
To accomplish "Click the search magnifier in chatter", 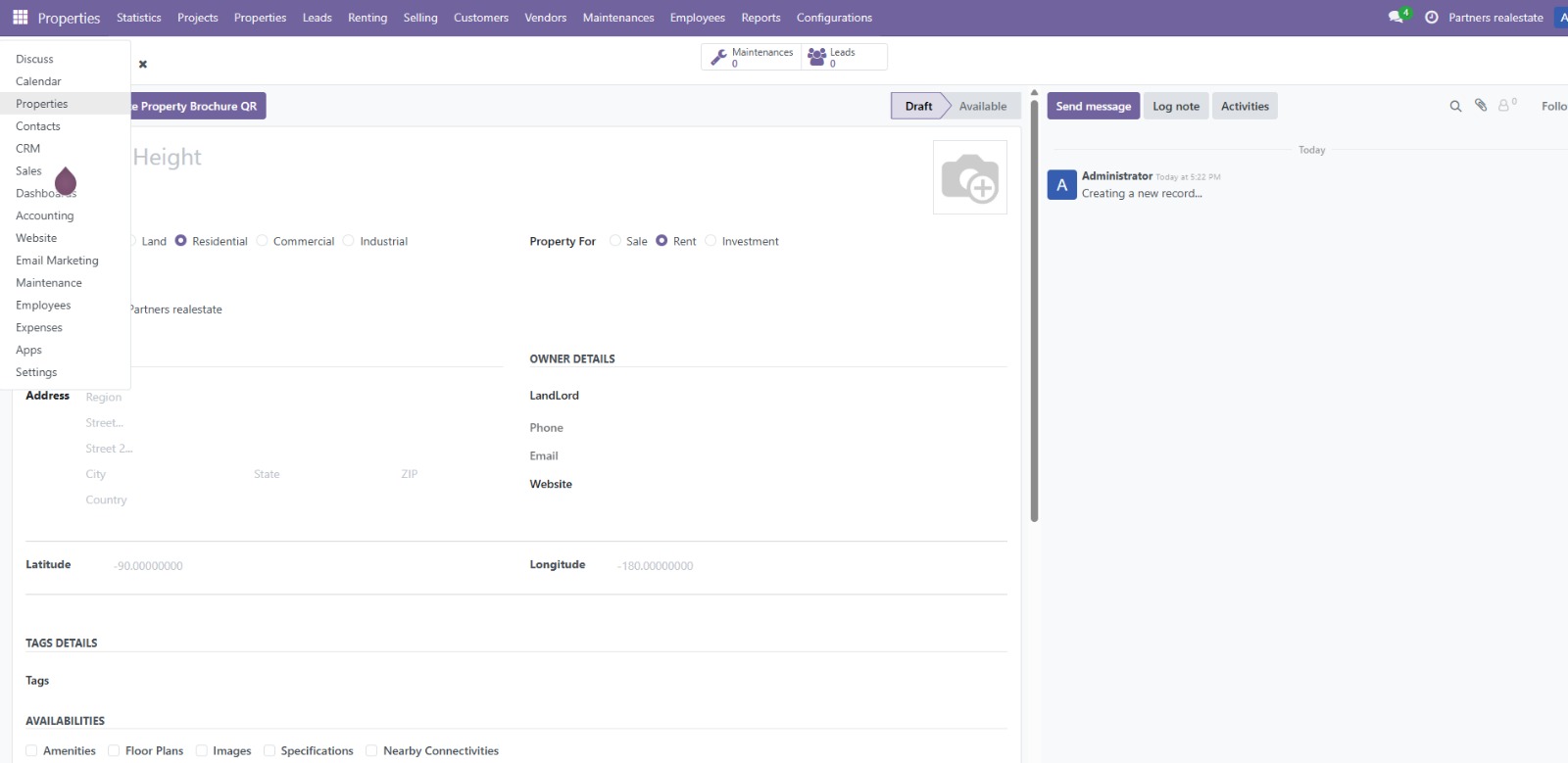I will tap(1455, 106).
